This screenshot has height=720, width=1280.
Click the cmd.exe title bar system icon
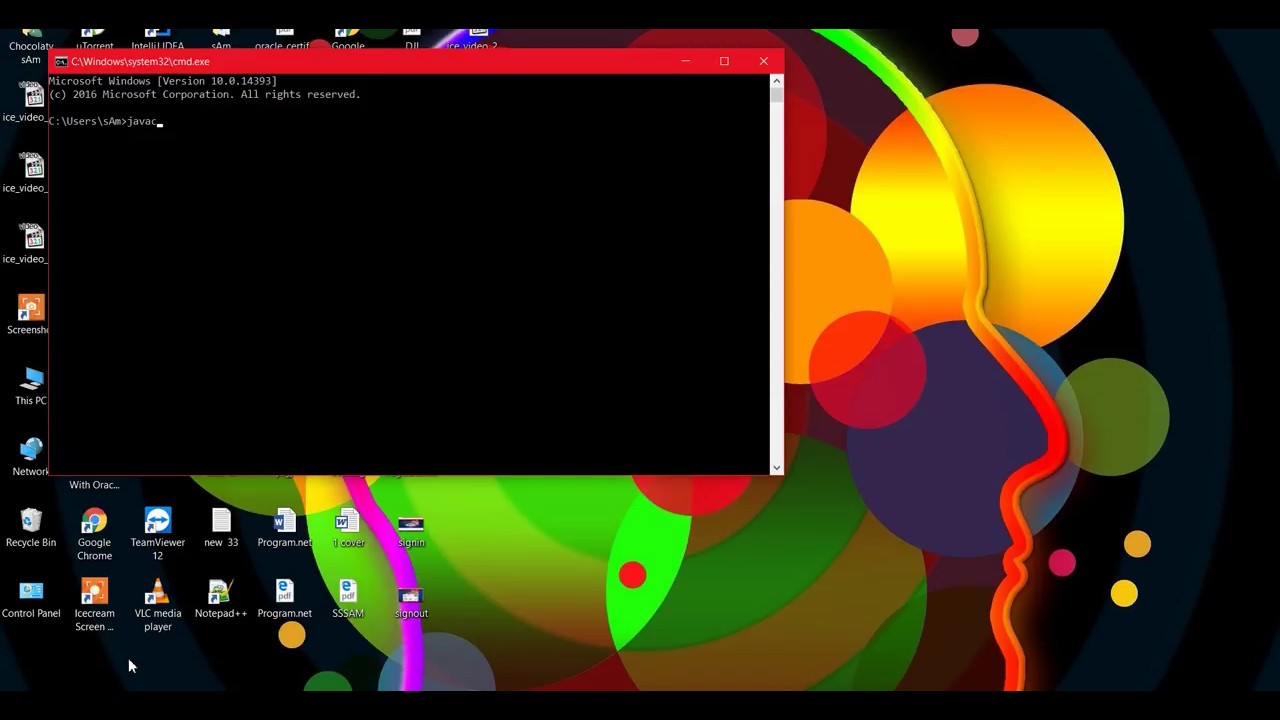[61, 62]
